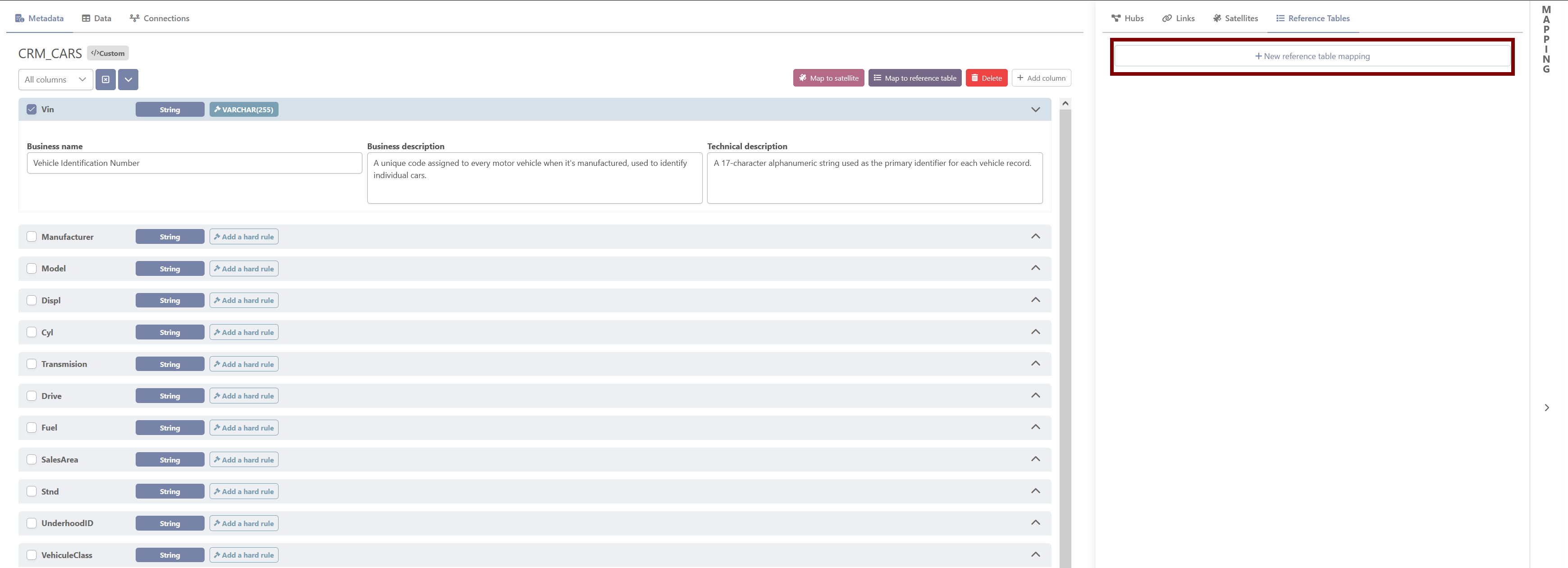Screen dimensions: 1568x568
Task: Click the String type badge for Manufacturer
Action: pyautogui.click(x=170, y=237)
